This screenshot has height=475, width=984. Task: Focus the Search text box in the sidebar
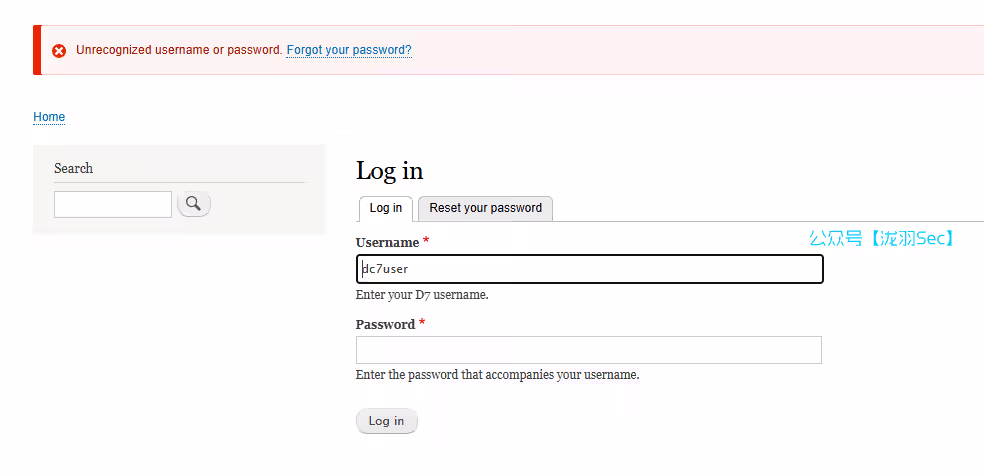113,204
